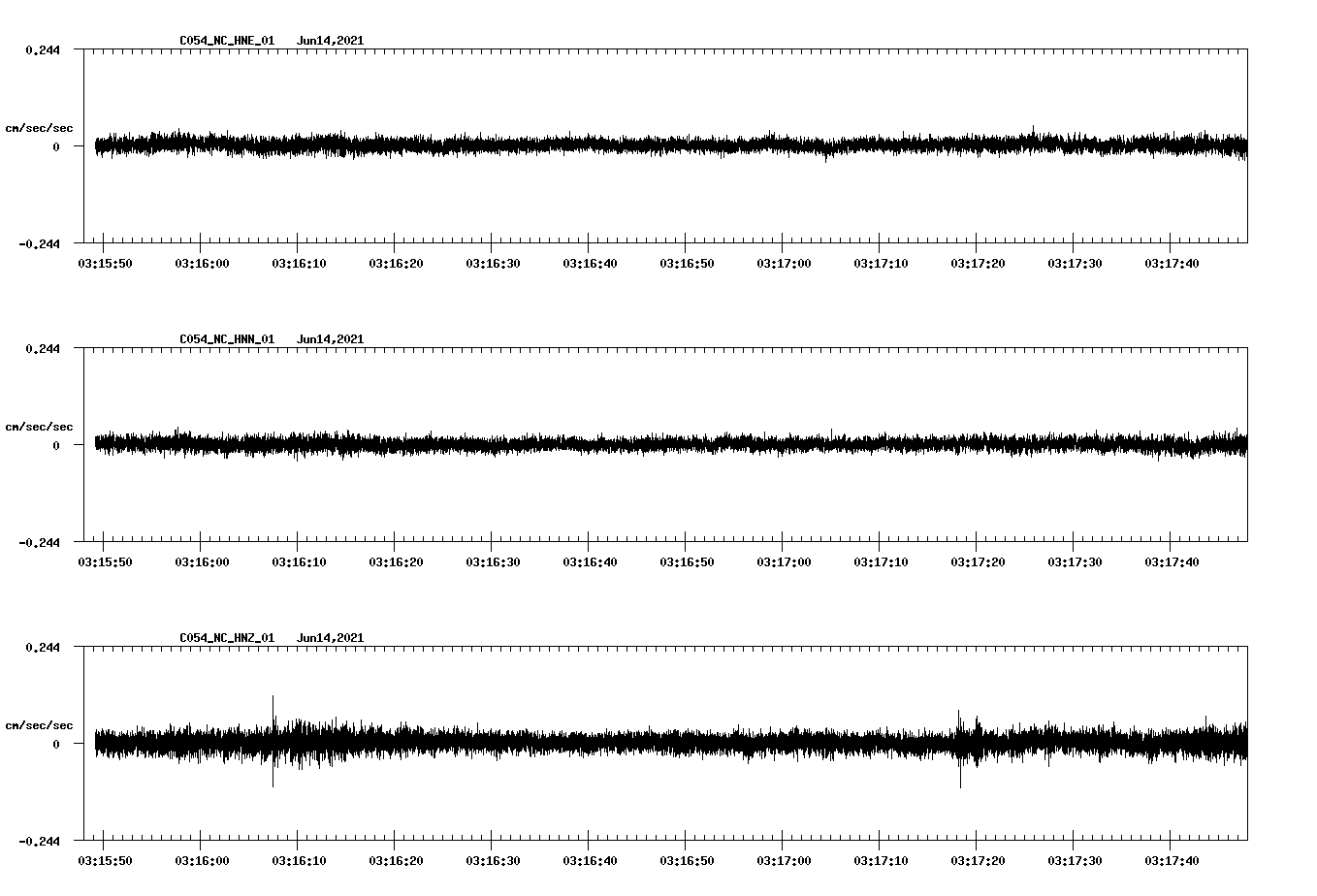Click the zero baseline label on HNZ axis
Screen dimensions: 1317x896
[56, 745]
